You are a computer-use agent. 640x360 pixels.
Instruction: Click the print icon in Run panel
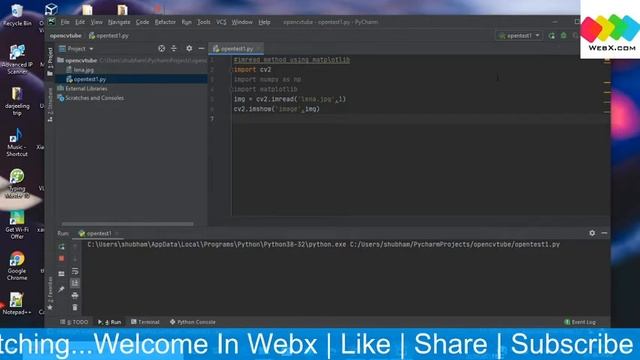pyautogui.click(x=75, y=296)
